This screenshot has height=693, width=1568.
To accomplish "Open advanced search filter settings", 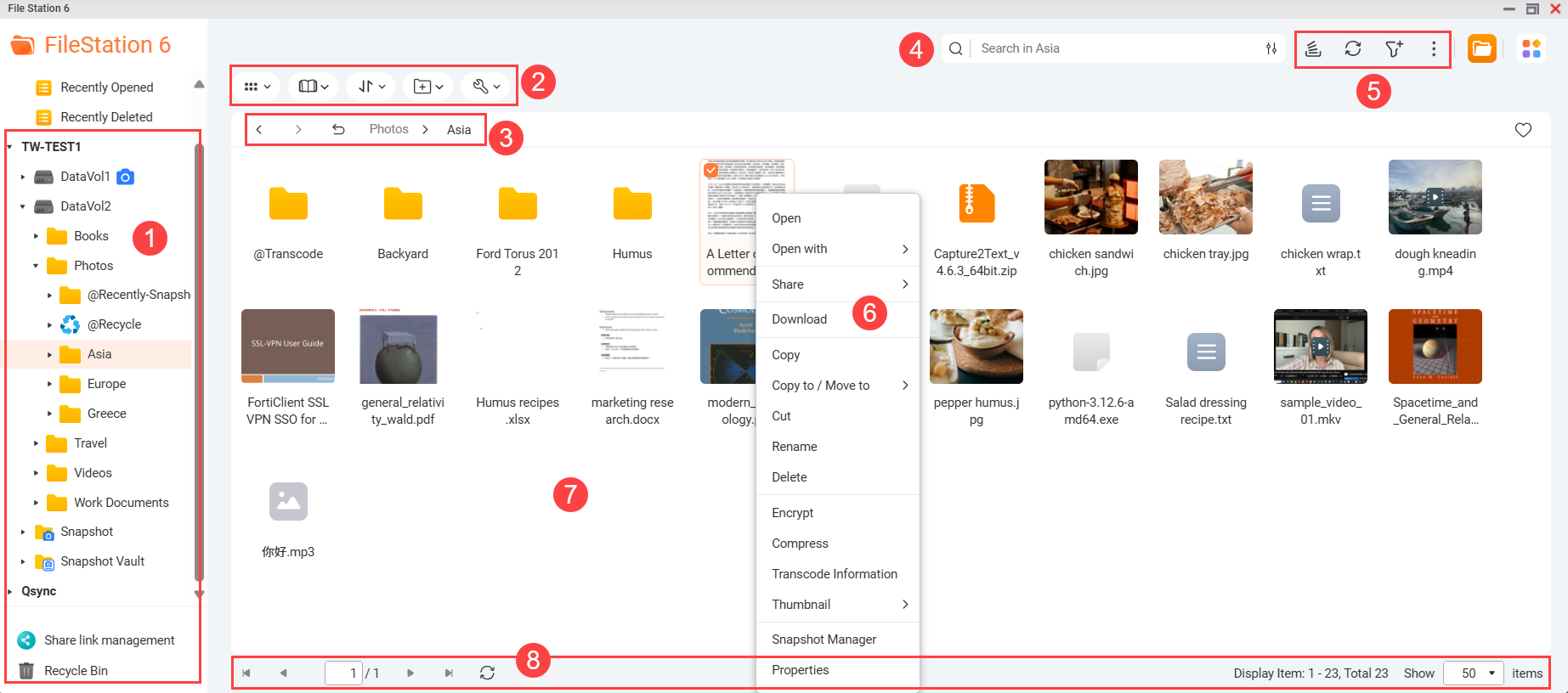I will (1271, 48).
